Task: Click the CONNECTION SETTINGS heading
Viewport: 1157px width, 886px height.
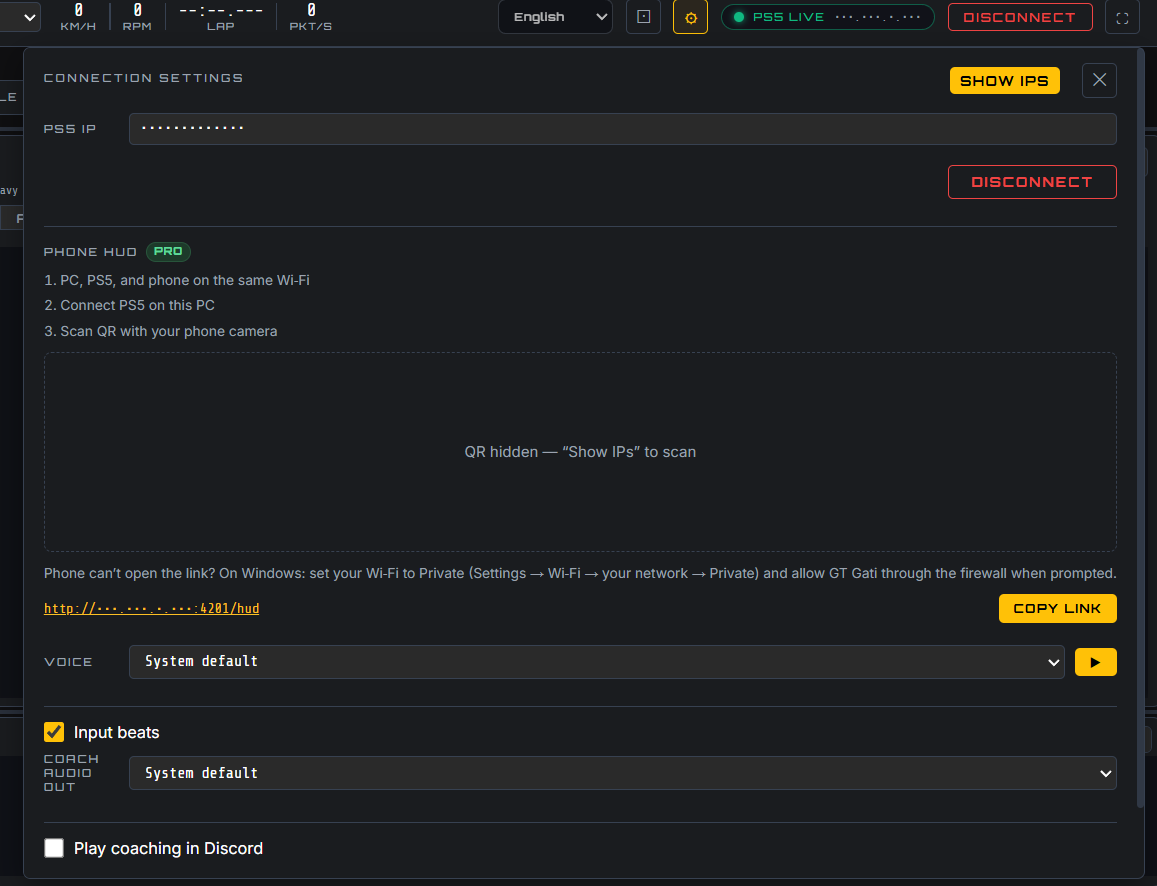Action: [x=143, y=78]
